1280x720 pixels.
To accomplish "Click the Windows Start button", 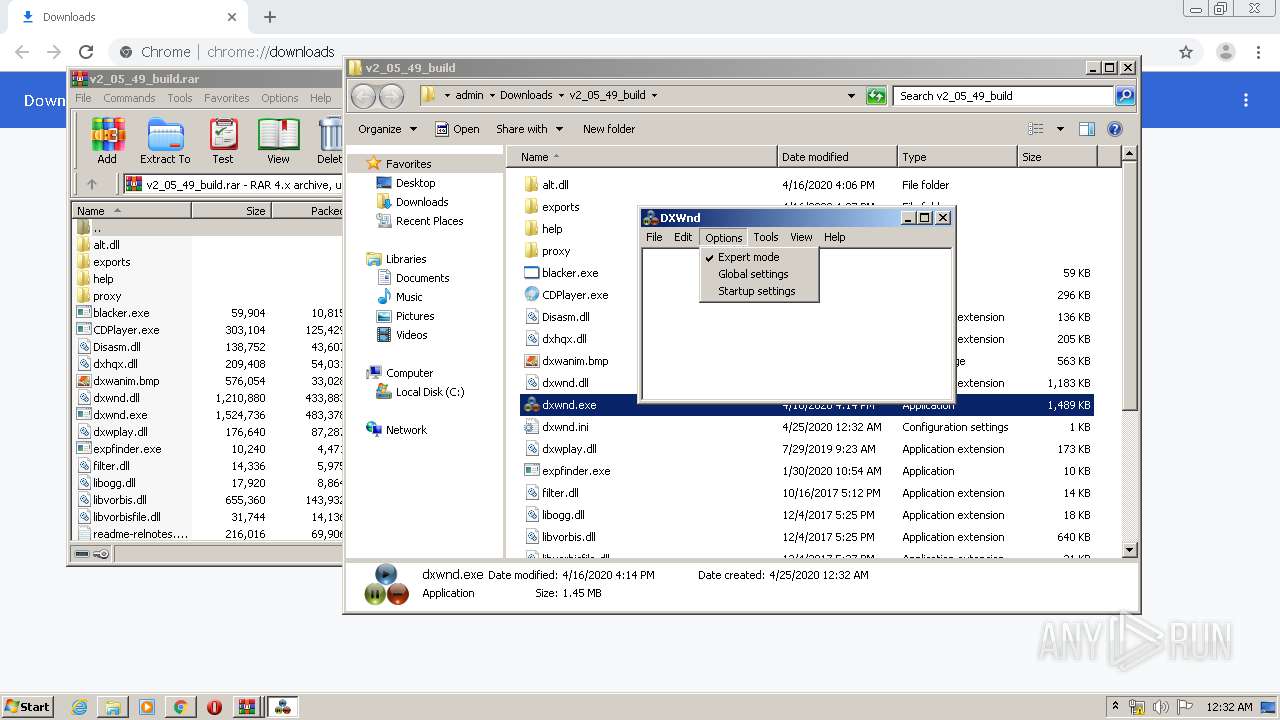I will [x=27, y=707].
